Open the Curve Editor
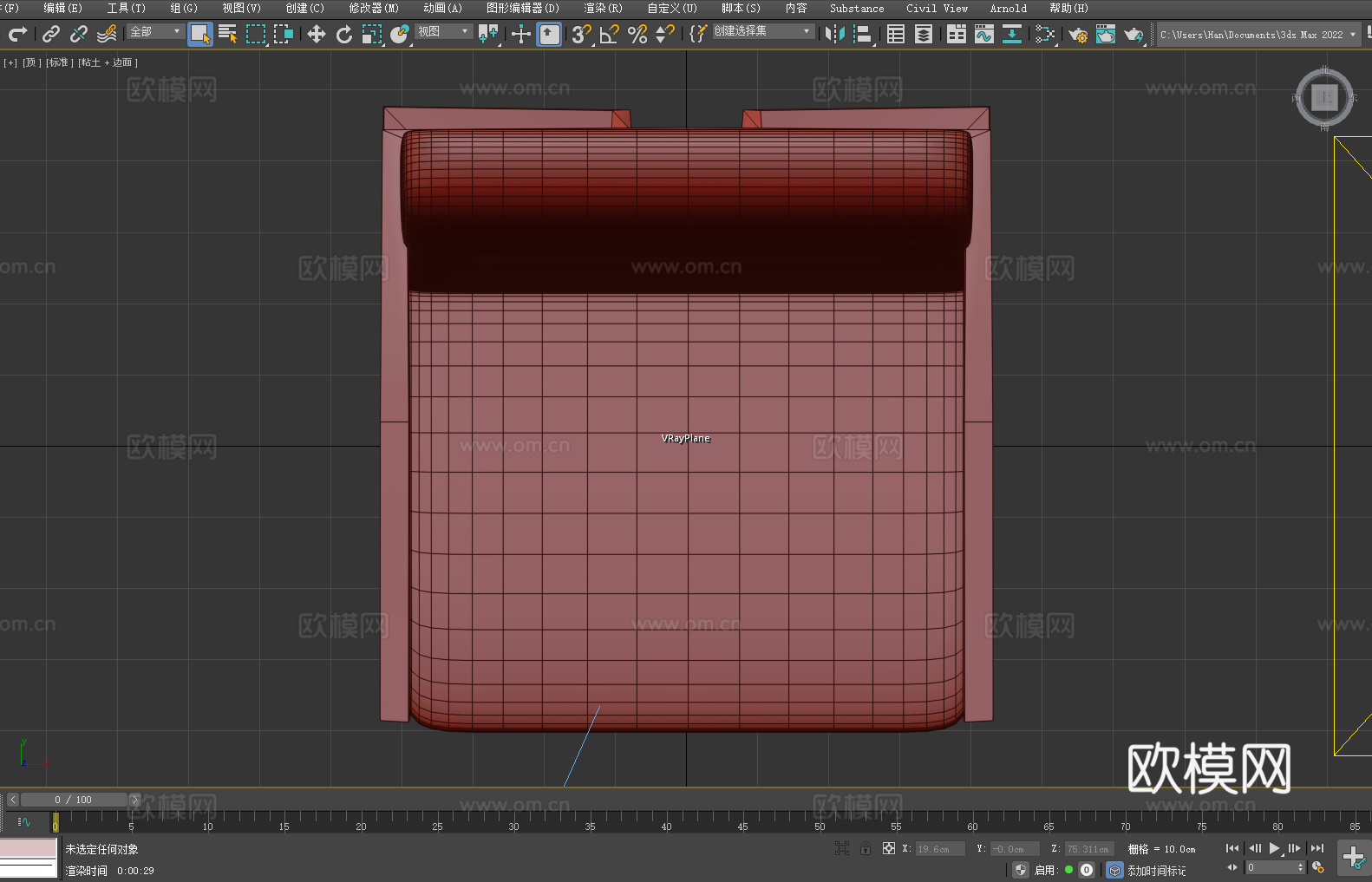The width and height of the screenshot is (1372, 882). click(984, 34)
